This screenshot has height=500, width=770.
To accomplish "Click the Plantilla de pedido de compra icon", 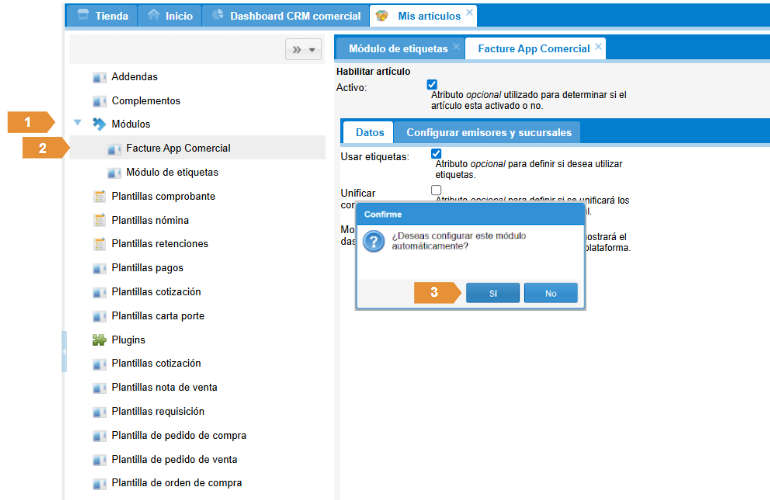I will [x=99, y=436].
